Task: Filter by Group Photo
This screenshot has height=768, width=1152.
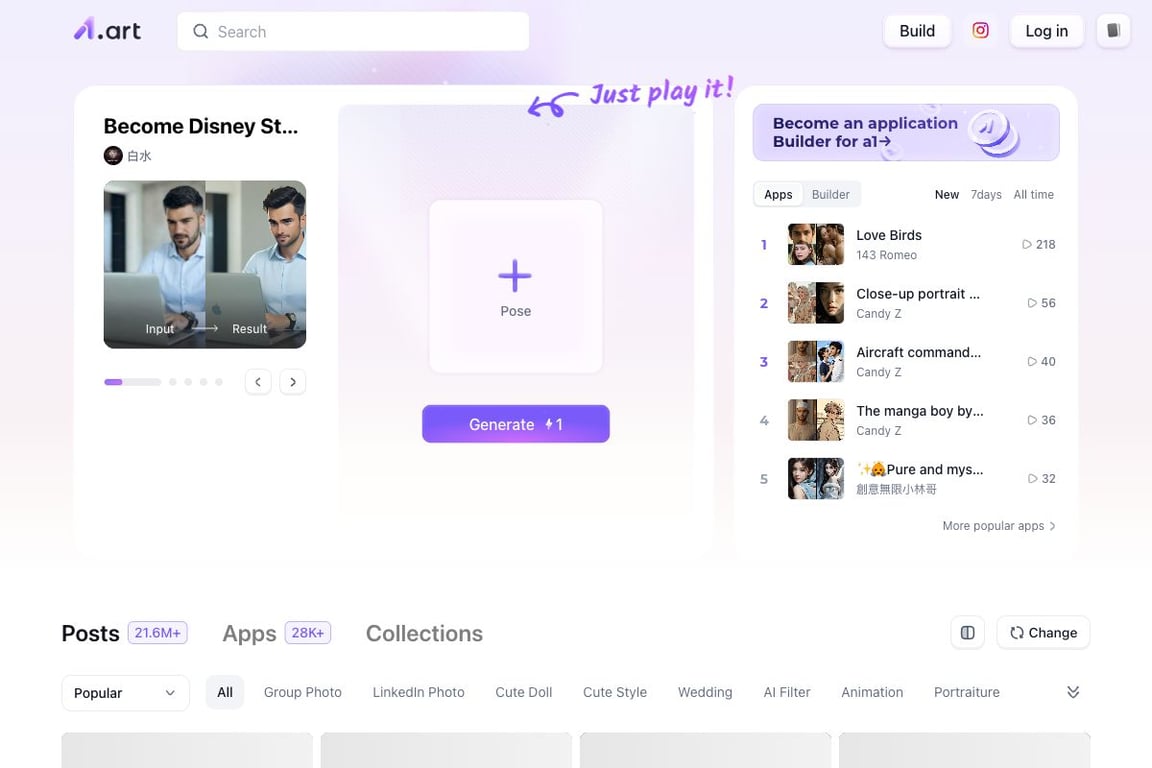Action: point(303,692)
